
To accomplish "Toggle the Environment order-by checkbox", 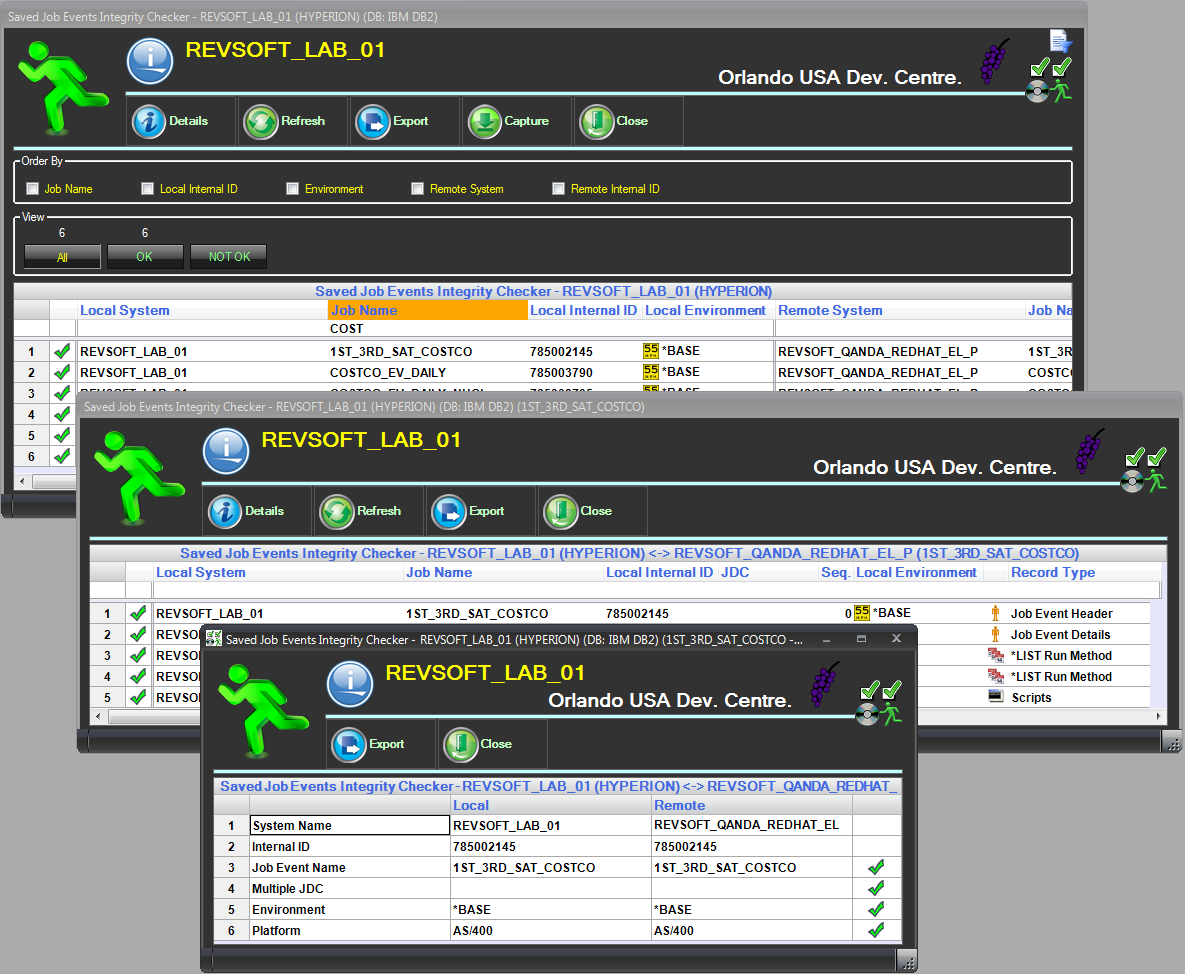I will click(293, 188).
